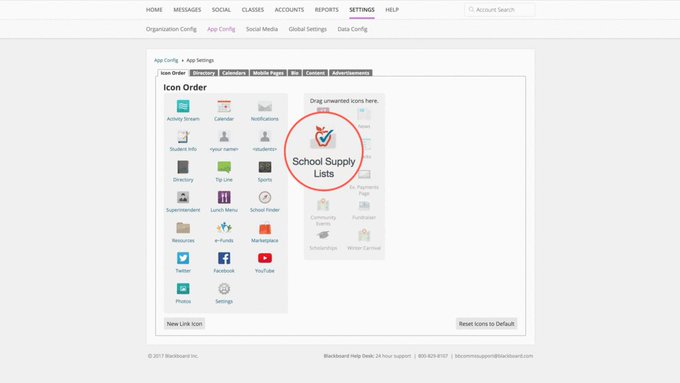
Task: Open the SOCIAL menu
Action: coord(221,10)
